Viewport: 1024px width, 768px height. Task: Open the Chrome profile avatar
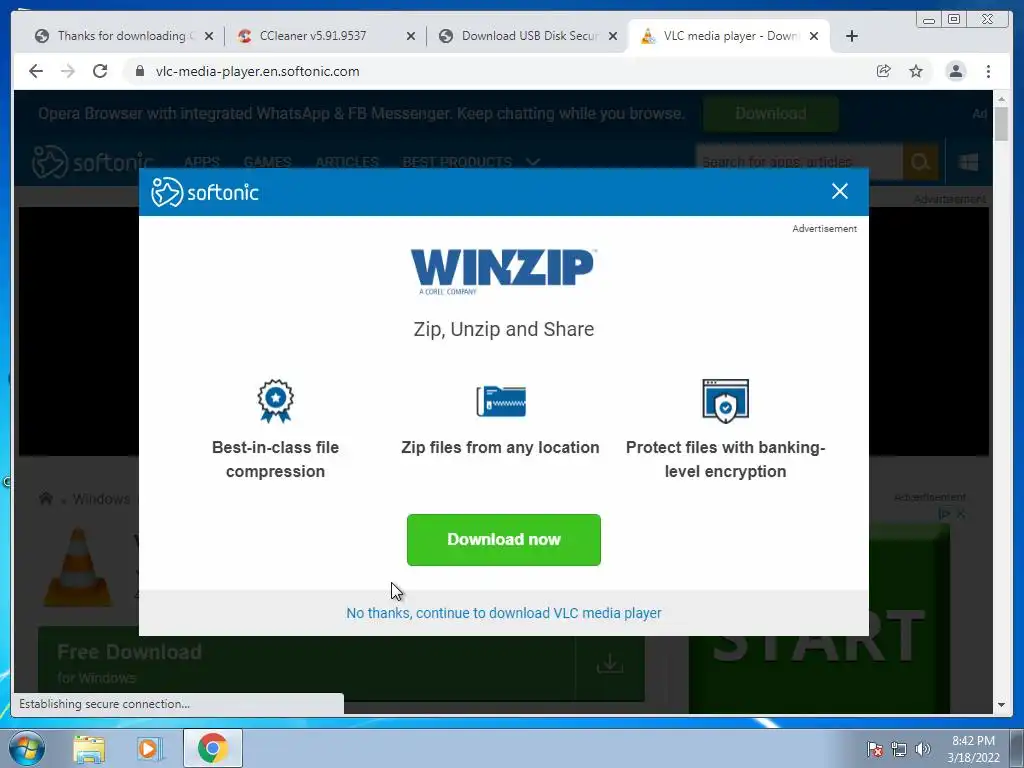[x=955, y=71]
